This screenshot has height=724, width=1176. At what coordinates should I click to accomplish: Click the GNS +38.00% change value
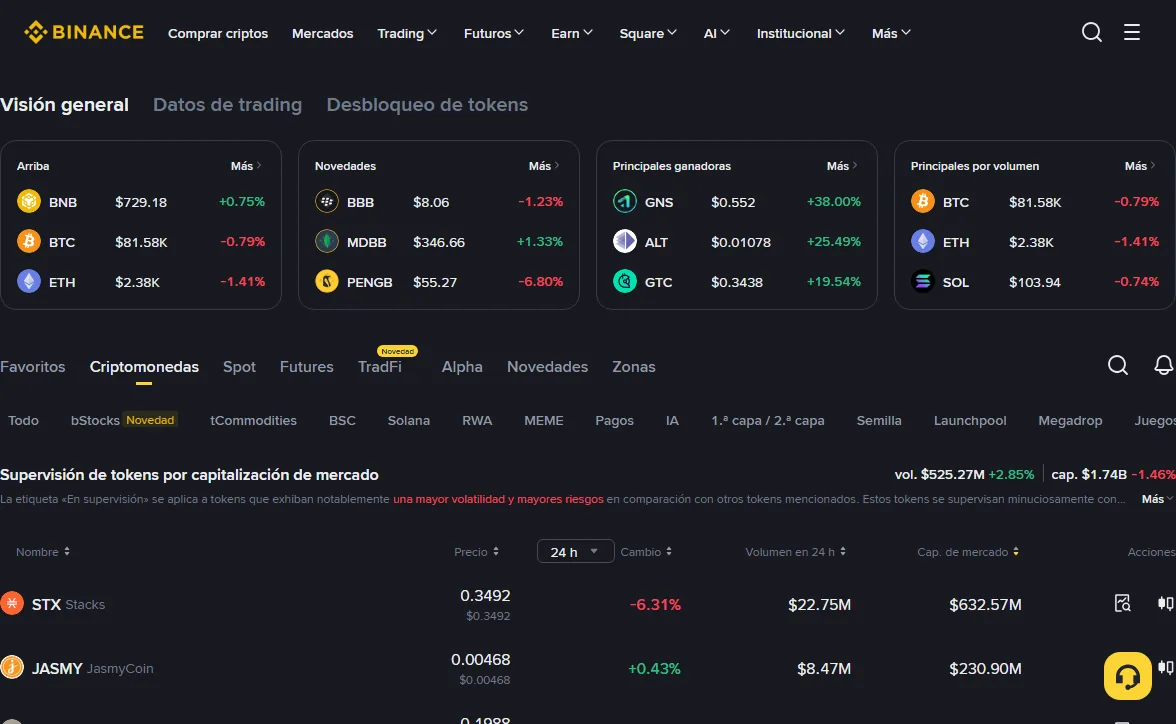pyautogui.click(x=833, y=201)
